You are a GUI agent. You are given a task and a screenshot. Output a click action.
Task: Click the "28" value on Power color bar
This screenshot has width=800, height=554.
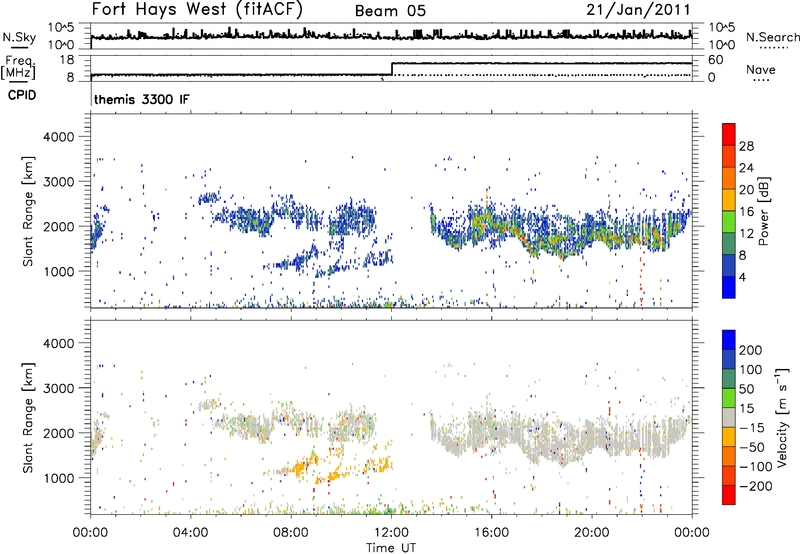tap(746, 146)
